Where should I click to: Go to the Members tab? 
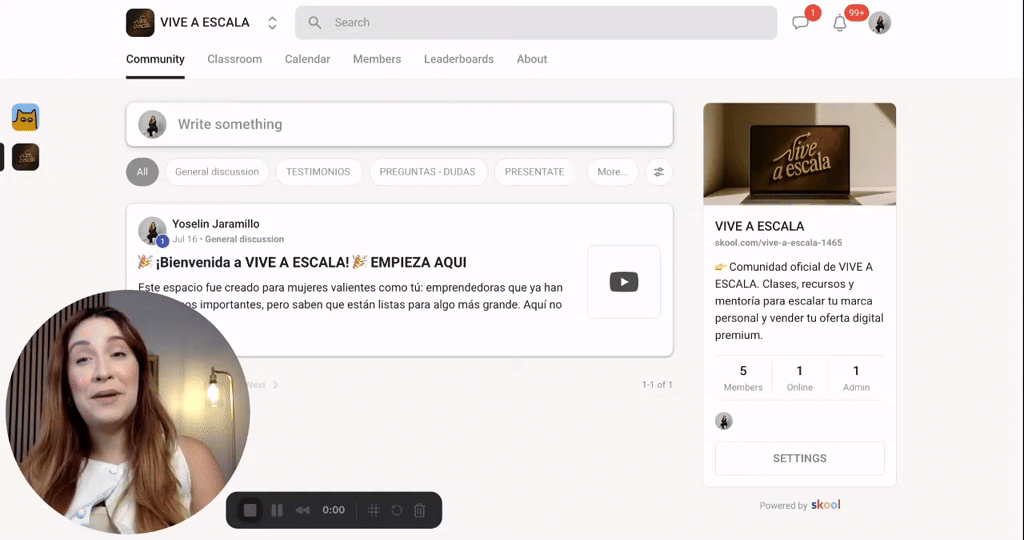pyautogui.click(x=377, y=59)
